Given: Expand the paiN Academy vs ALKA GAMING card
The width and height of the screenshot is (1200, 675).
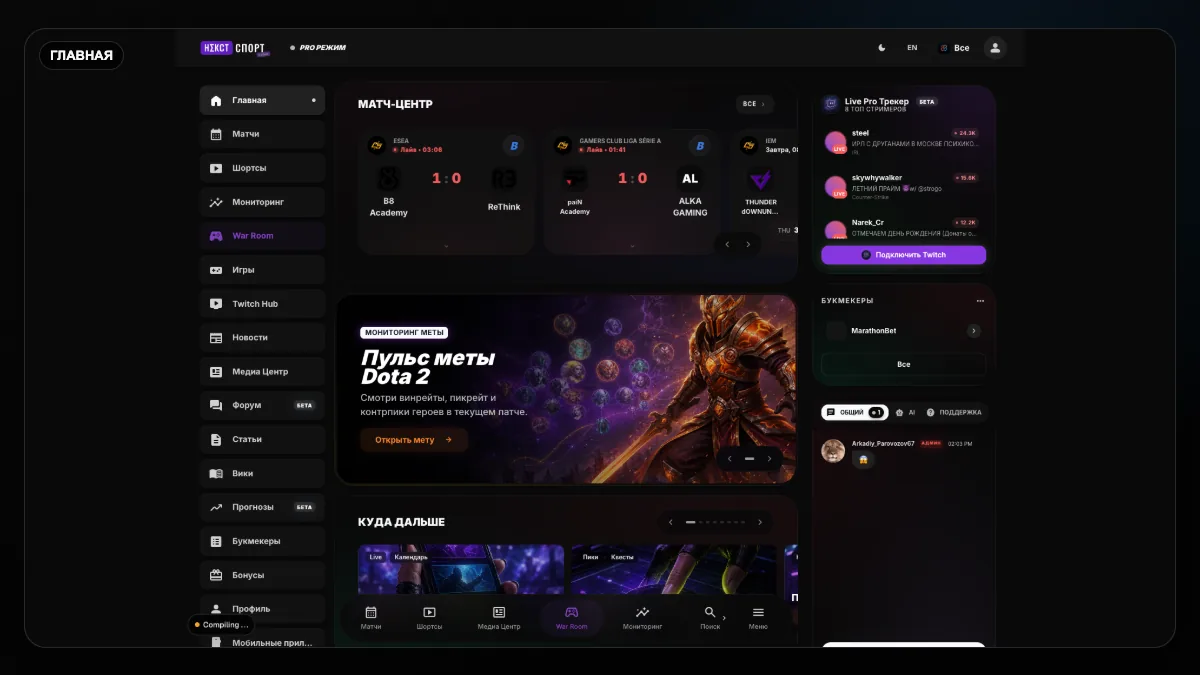Looking at the screenshot, I should (632, 245).
